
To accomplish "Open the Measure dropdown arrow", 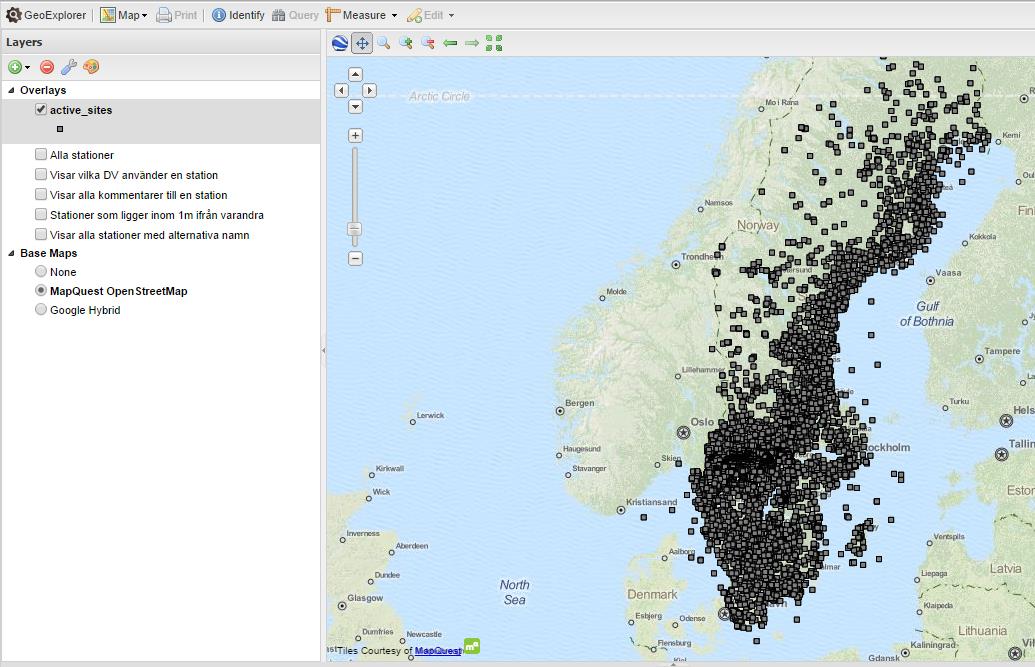I will point(395,15).
